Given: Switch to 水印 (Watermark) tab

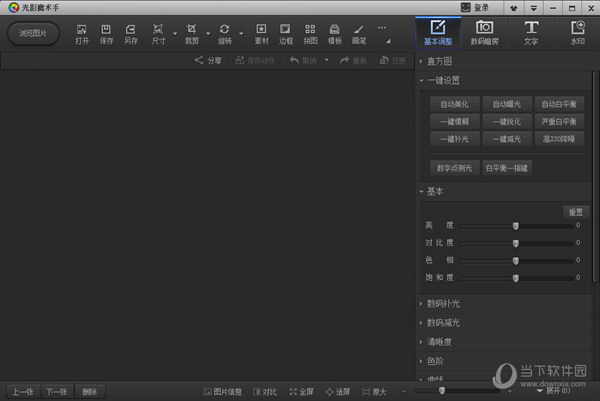Looking at the screenshot, I should tap(577, 33).
